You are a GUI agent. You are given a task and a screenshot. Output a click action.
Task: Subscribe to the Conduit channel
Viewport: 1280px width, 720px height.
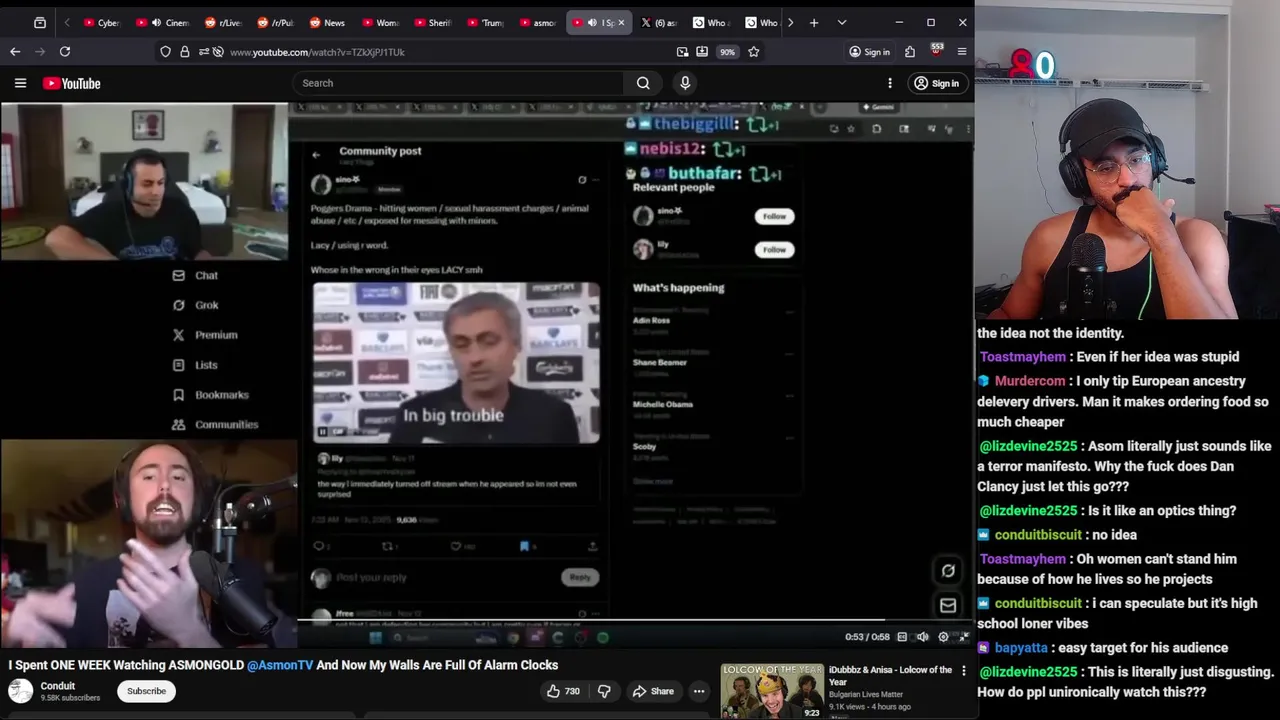click(x=146, y=691)
